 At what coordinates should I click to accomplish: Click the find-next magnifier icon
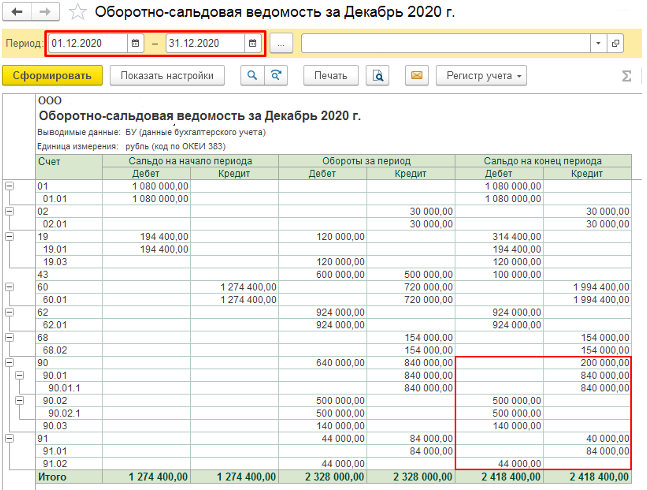[x=276, y=75]
